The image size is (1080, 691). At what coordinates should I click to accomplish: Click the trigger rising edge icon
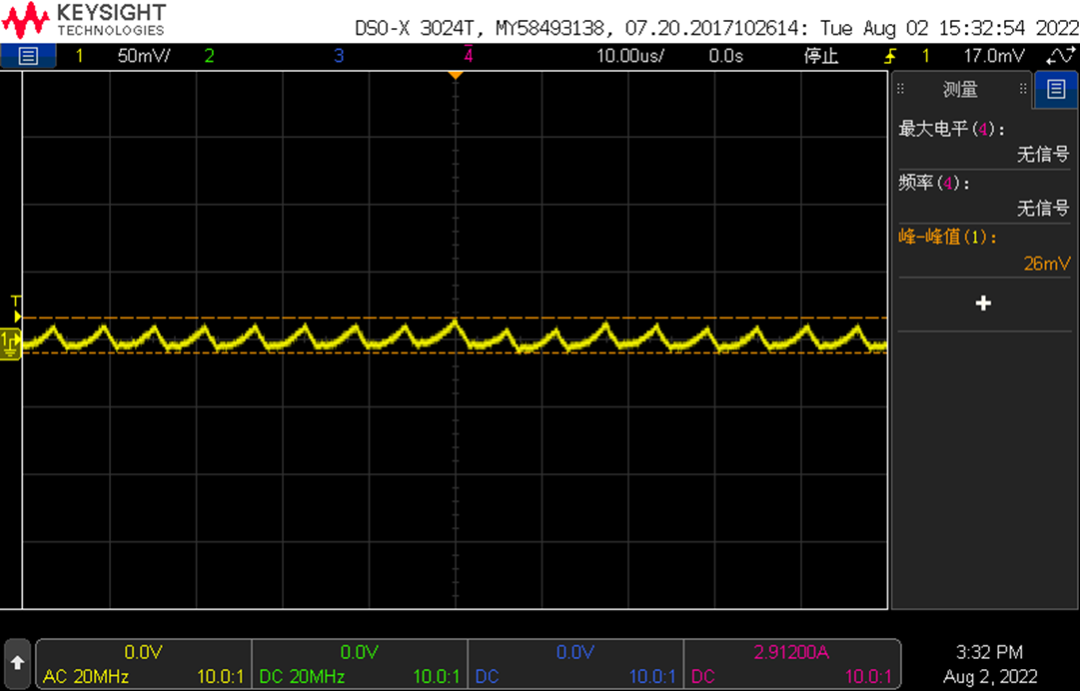coord(891,56)
